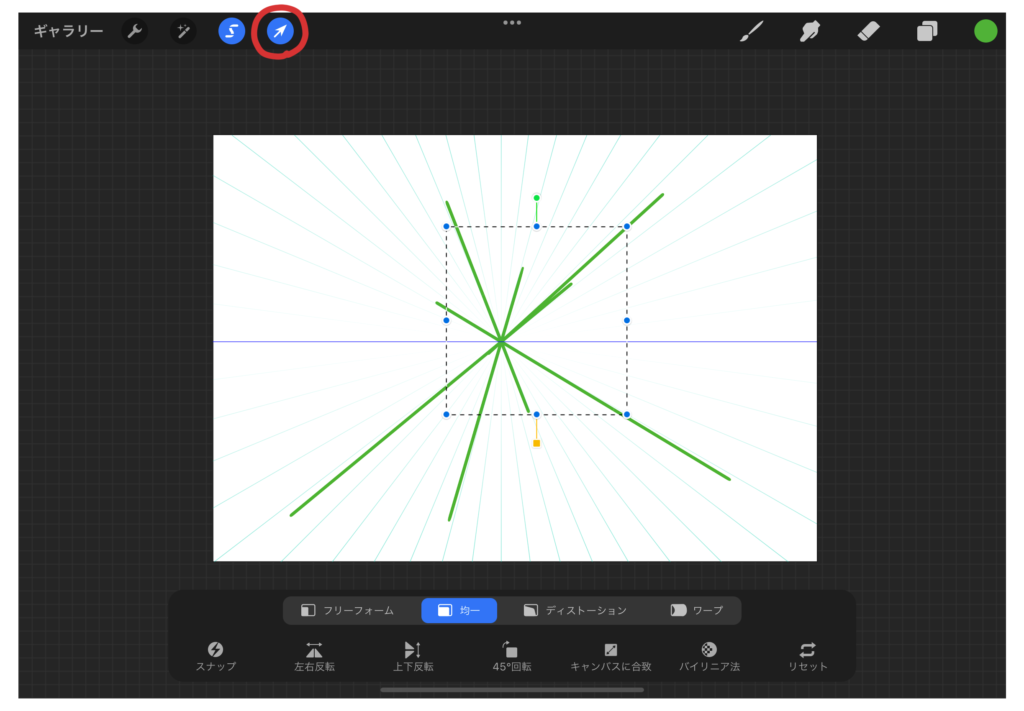Viewport: 1024px width, 711px height.
Task: Click the green rotation handle
Action: (x=536, y=198)
